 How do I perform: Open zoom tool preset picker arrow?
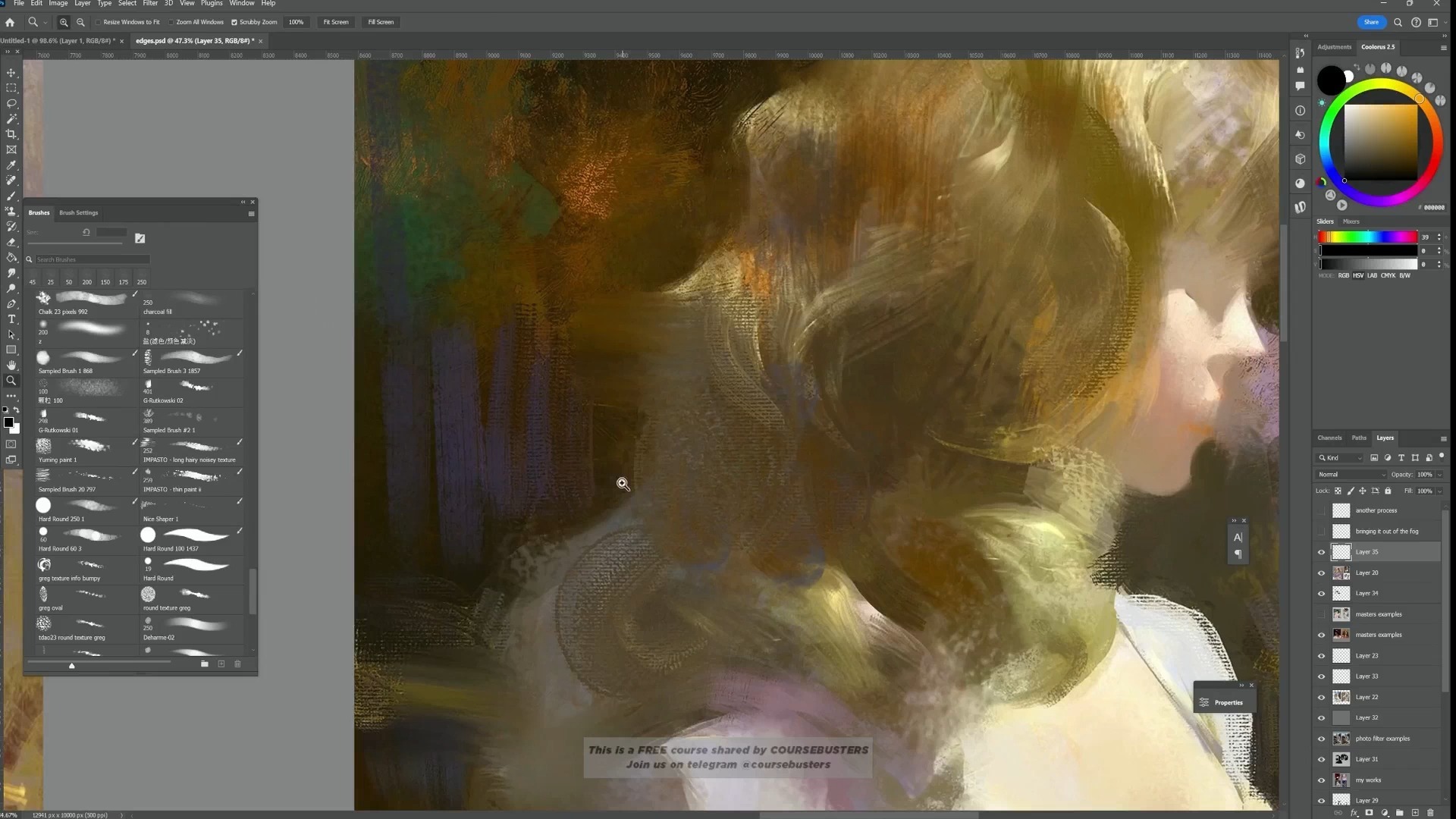[x=45, y=23]
